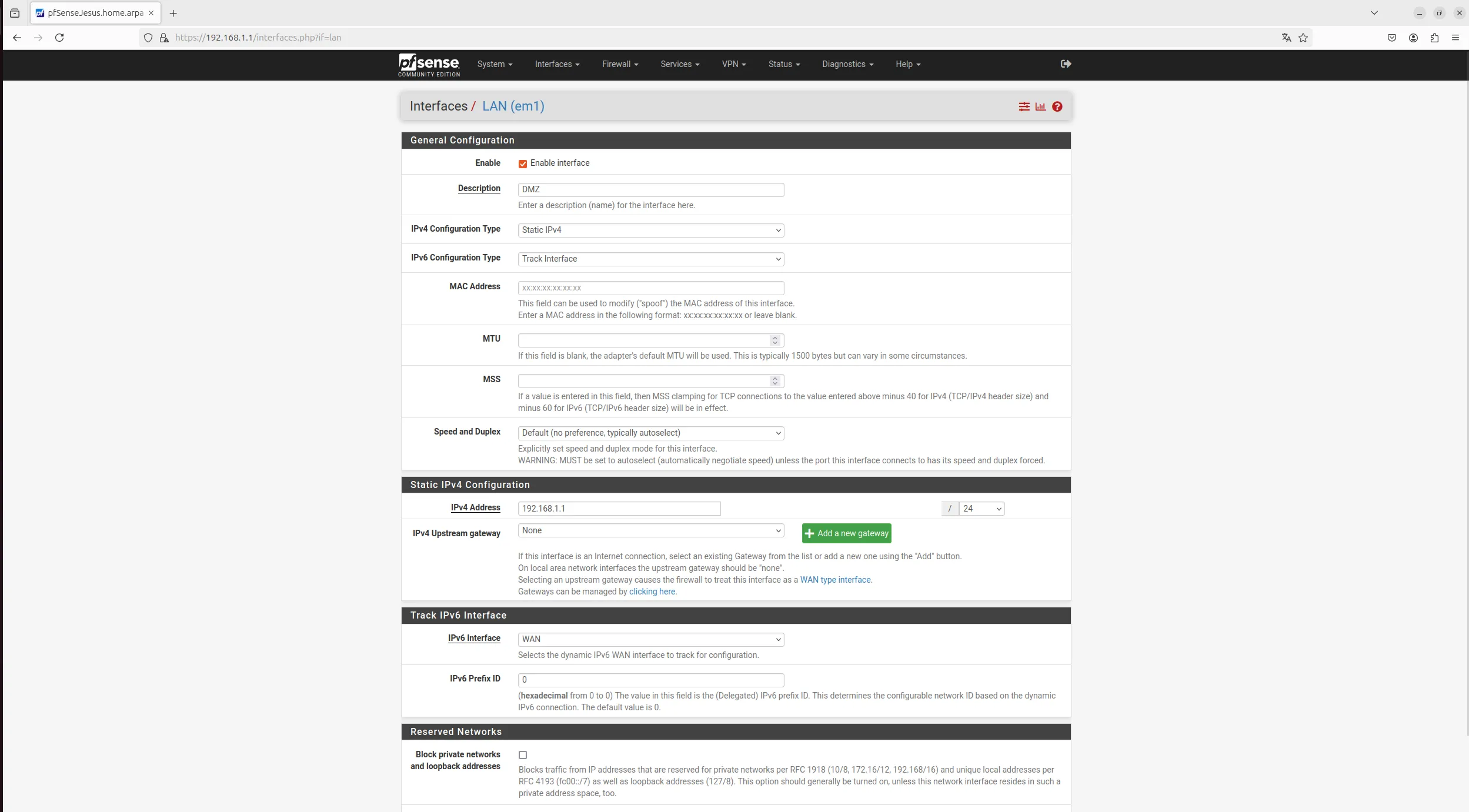Click the MTU spinner arrows

(775, 340)
